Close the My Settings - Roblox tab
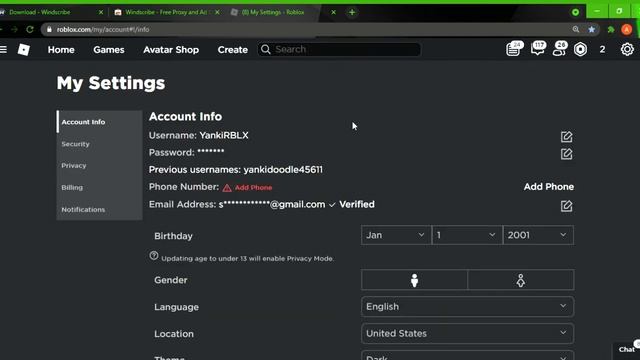 click(x=333, y=12)
